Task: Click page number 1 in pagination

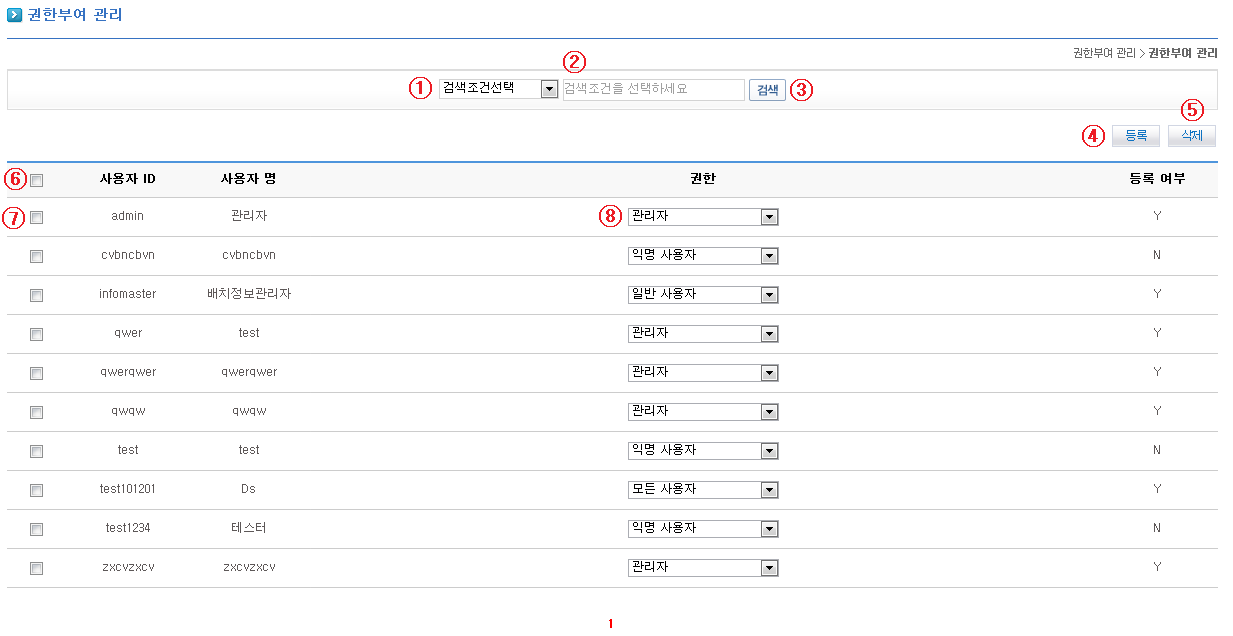Action: tap(611, 624)
